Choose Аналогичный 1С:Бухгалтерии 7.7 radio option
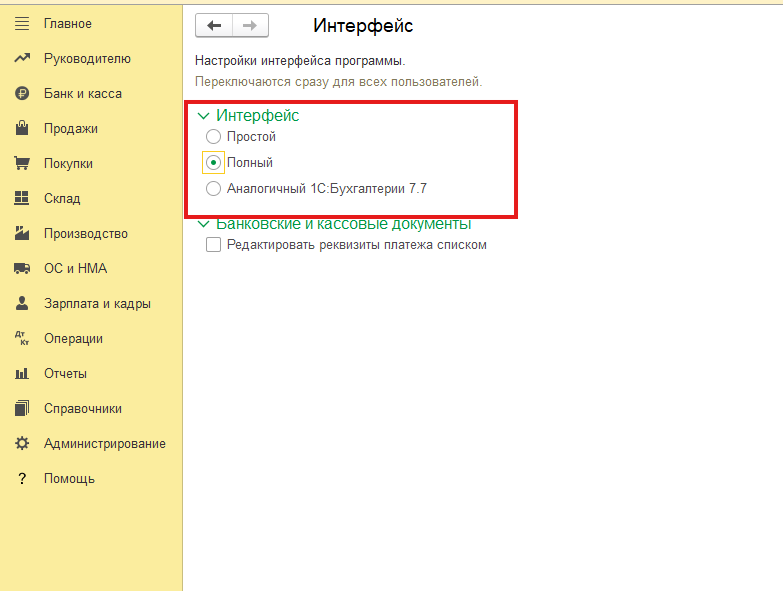The image size is (783, 591). click(213, 188)
